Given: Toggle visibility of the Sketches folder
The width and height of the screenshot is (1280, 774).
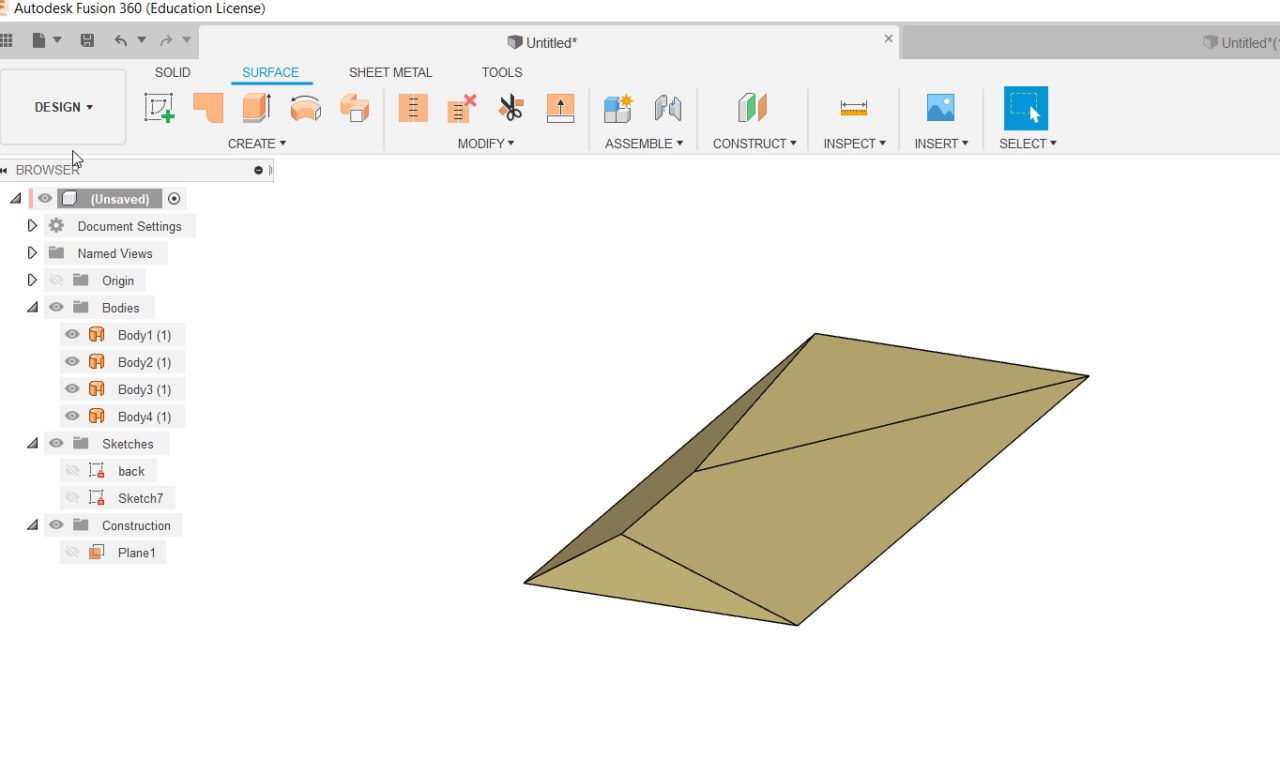Looking at the screenshot, I should (56, 444).
